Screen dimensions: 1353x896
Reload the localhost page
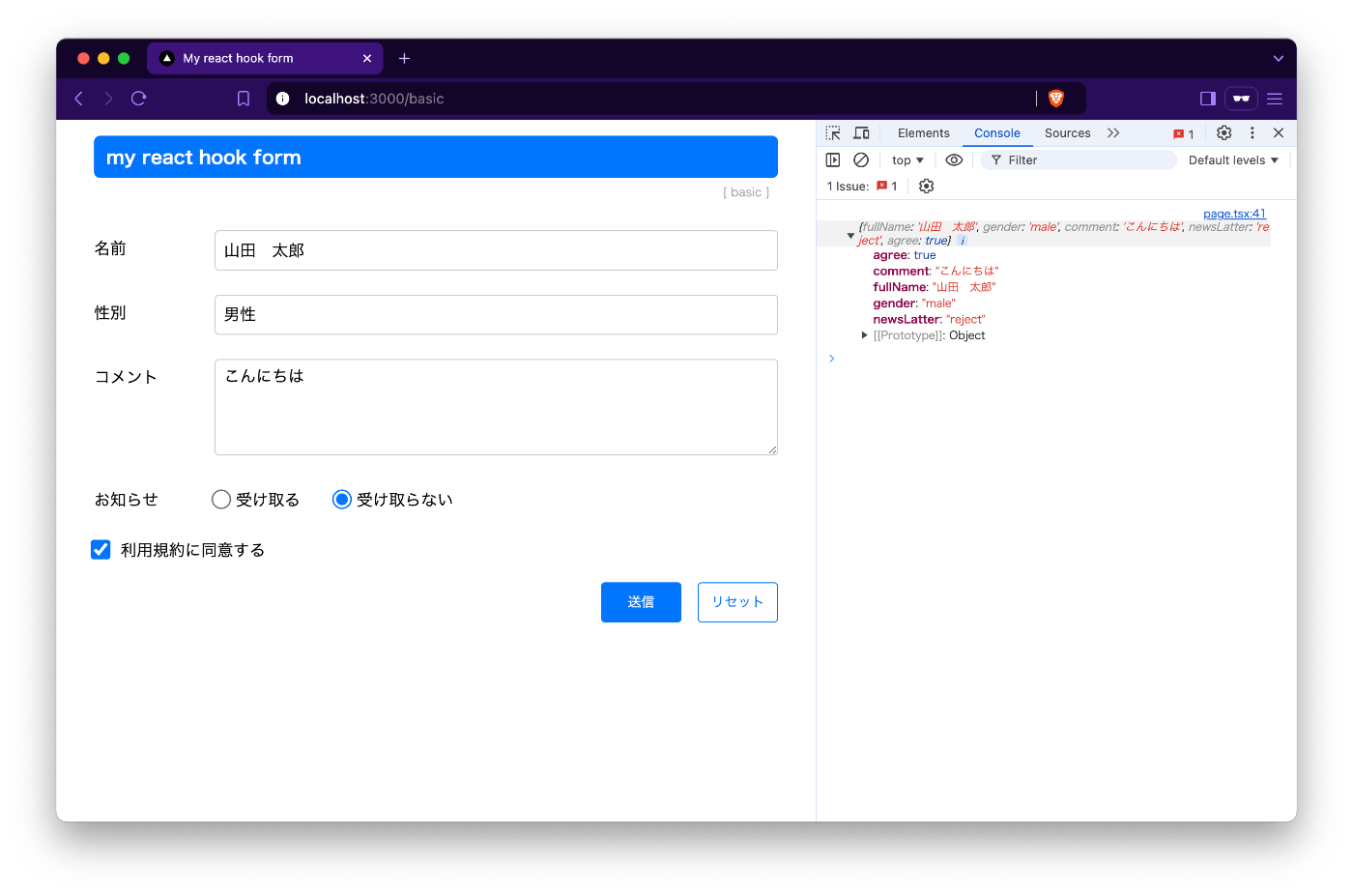pyautogui.click(x=138, y=99)
